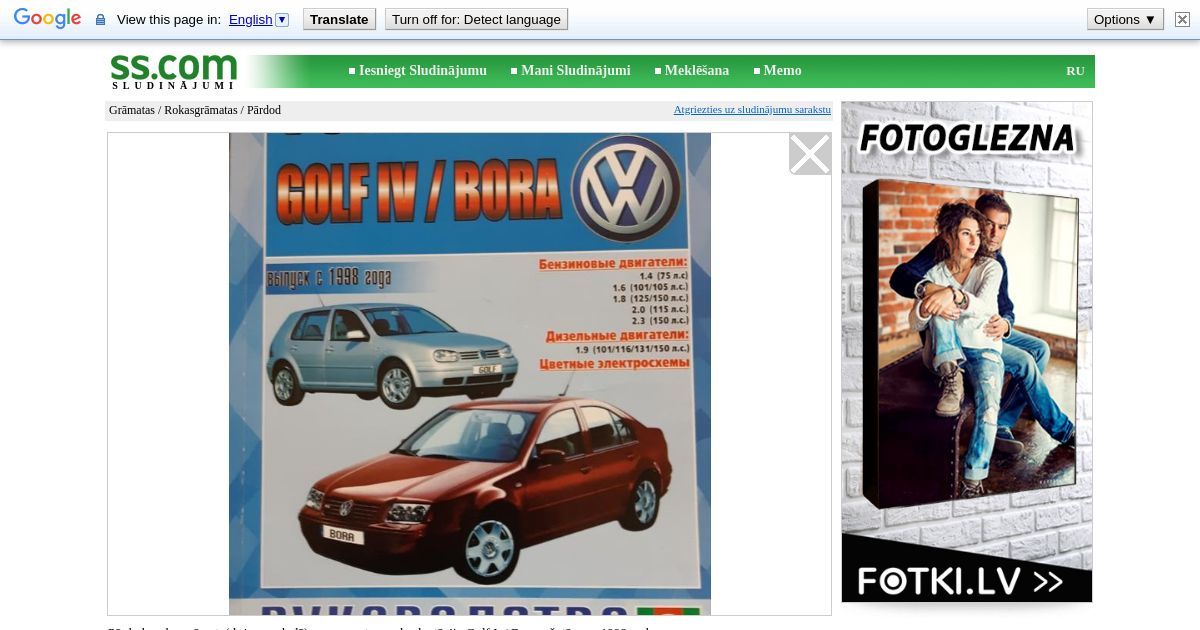Open the Rokasgrāmatas breadcrumb
This screenshot has height=630, width=1200.
coord(201,110)
